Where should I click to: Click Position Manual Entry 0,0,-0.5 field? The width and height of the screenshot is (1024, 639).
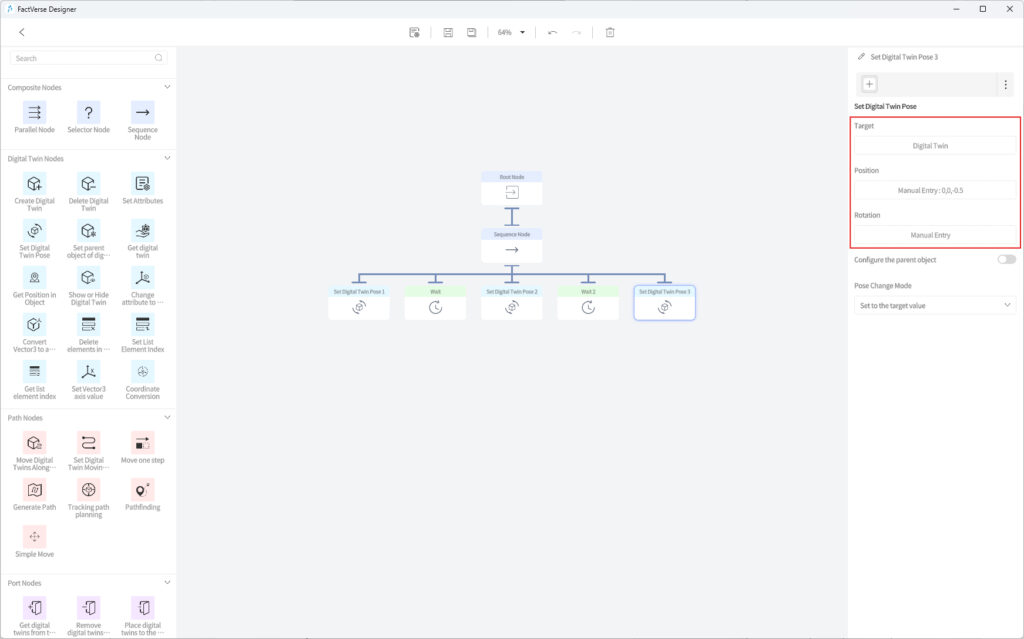[x=935, y=190]
